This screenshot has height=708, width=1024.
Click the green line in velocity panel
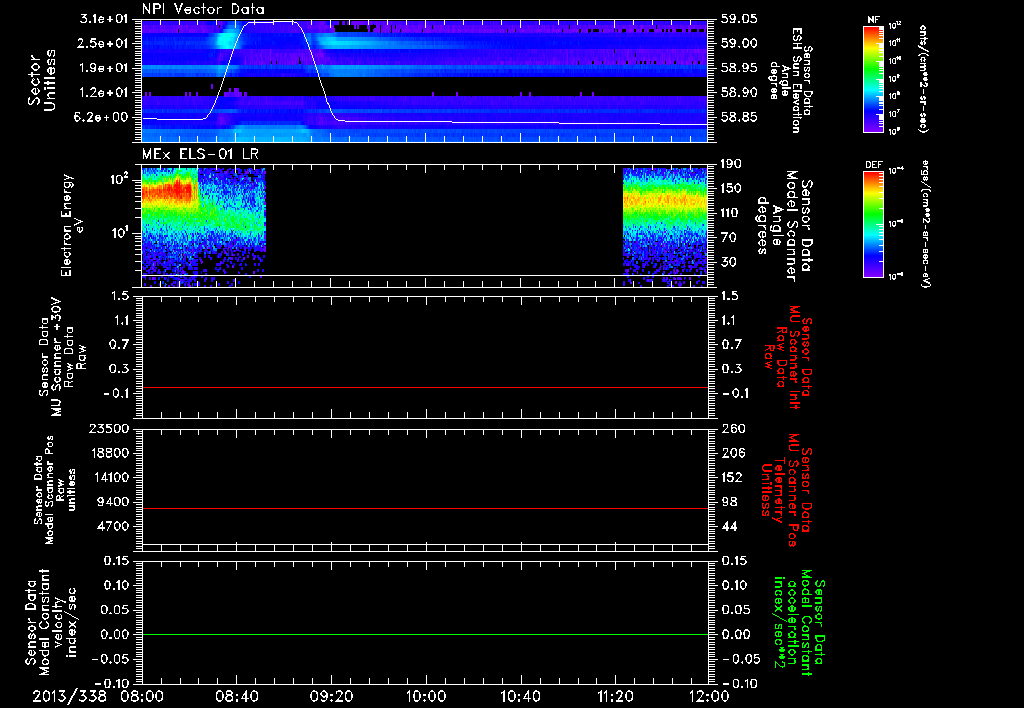(425, 634)
